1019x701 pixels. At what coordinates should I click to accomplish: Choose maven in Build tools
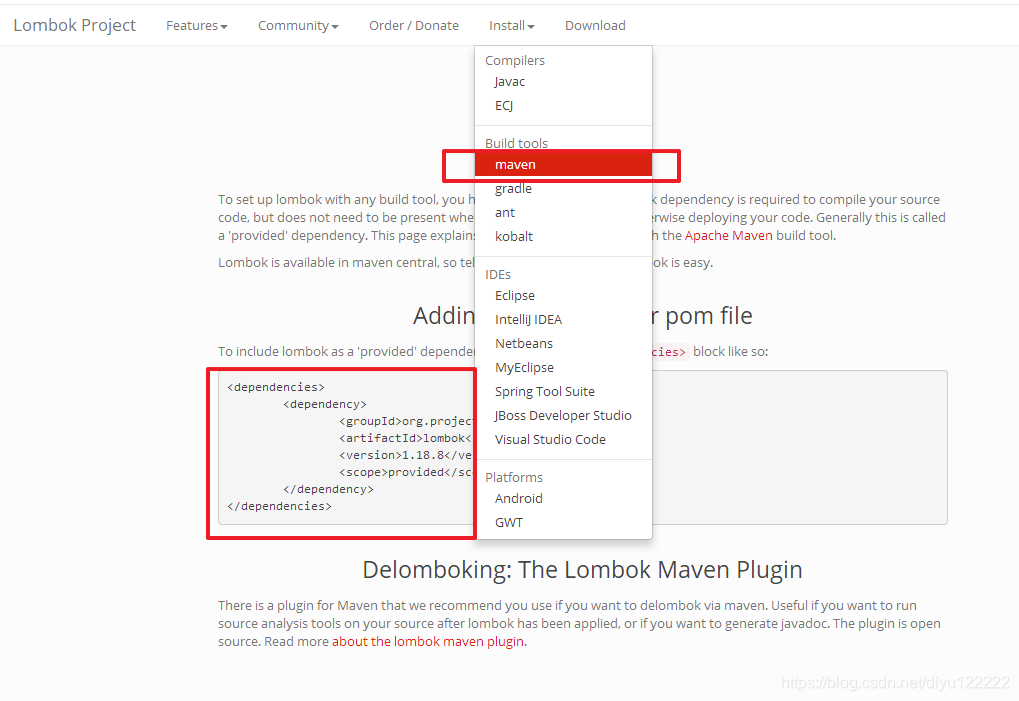point(563,164)
